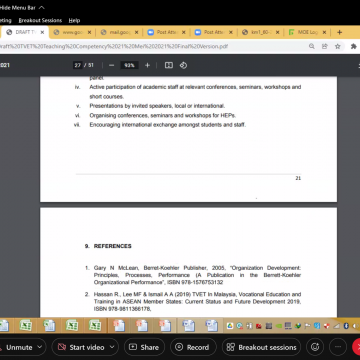The width and height of the screenshot is (360, 360).
Task: Open a new browser tab
Action: (x=339, y=32)
